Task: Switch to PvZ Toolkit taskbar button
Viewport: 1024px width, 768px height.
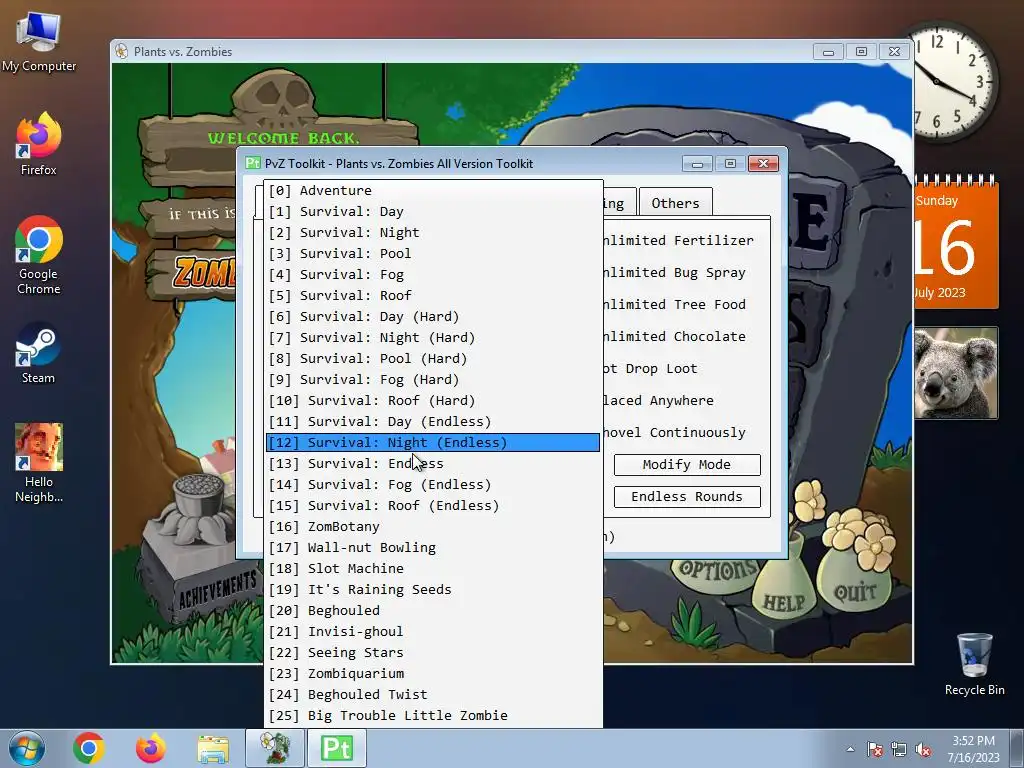Action: click(337, 748)
